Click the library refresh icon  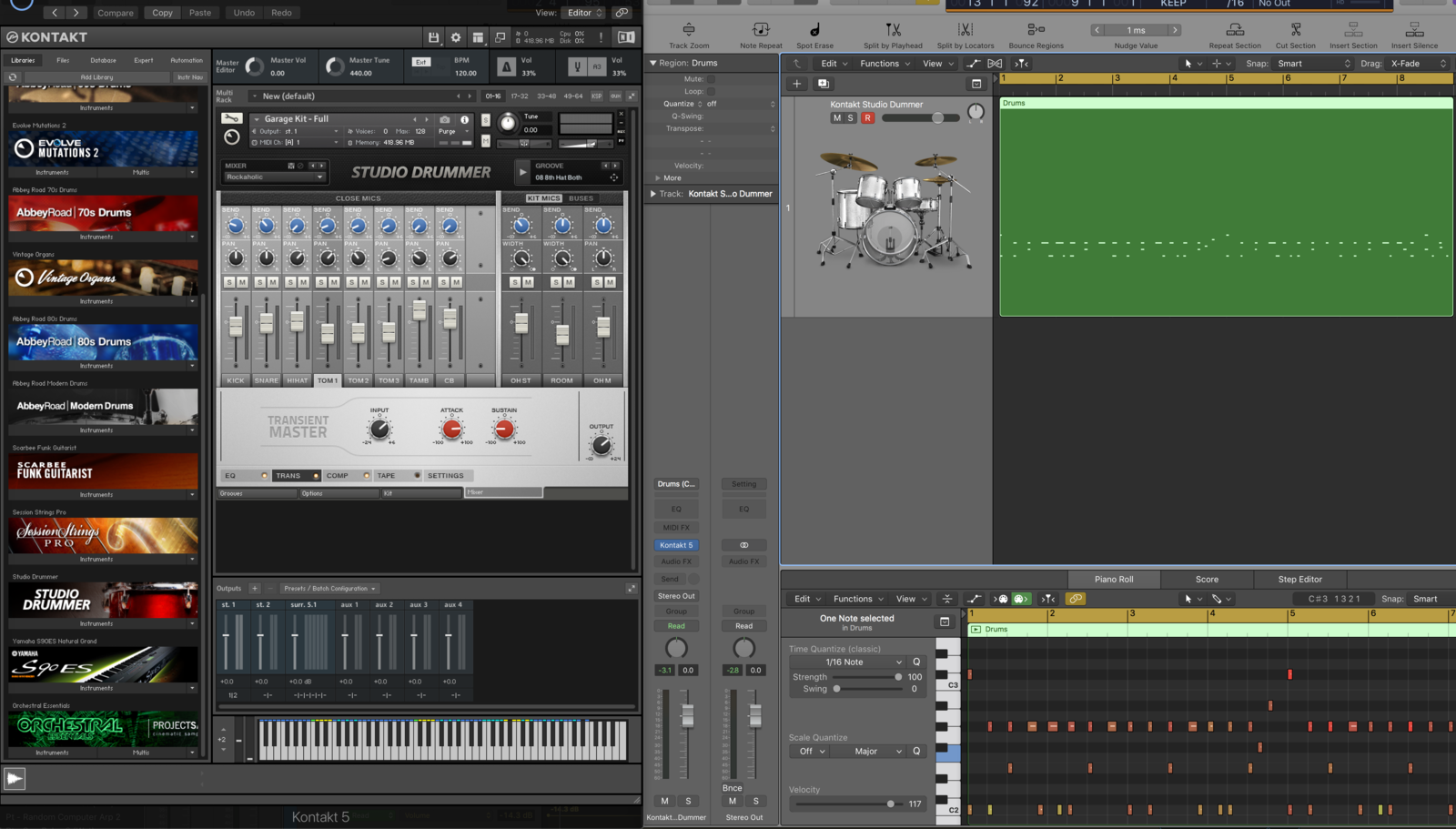coord(14,77)
